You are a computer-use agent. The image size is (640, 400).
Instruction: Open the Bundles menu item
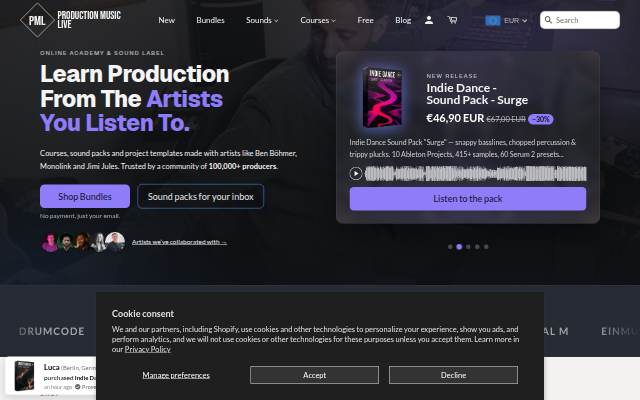pos(210,20)
